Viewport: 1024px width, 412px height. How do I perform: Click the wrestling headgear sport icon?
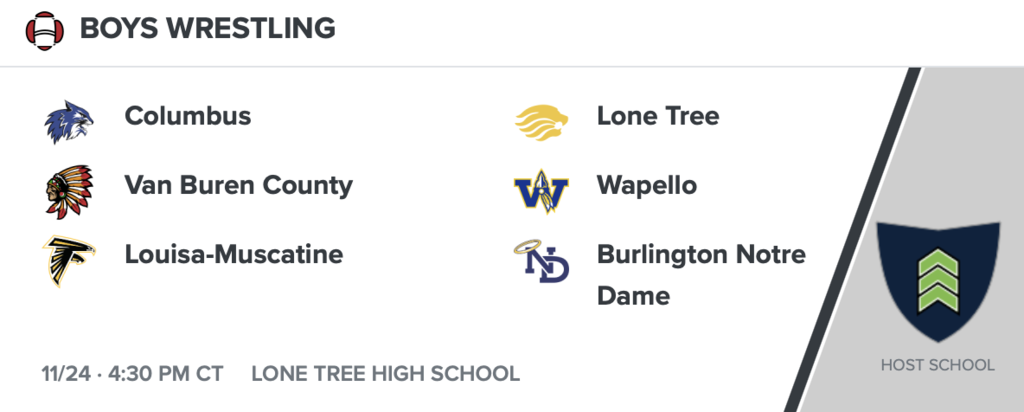point(44,29)
